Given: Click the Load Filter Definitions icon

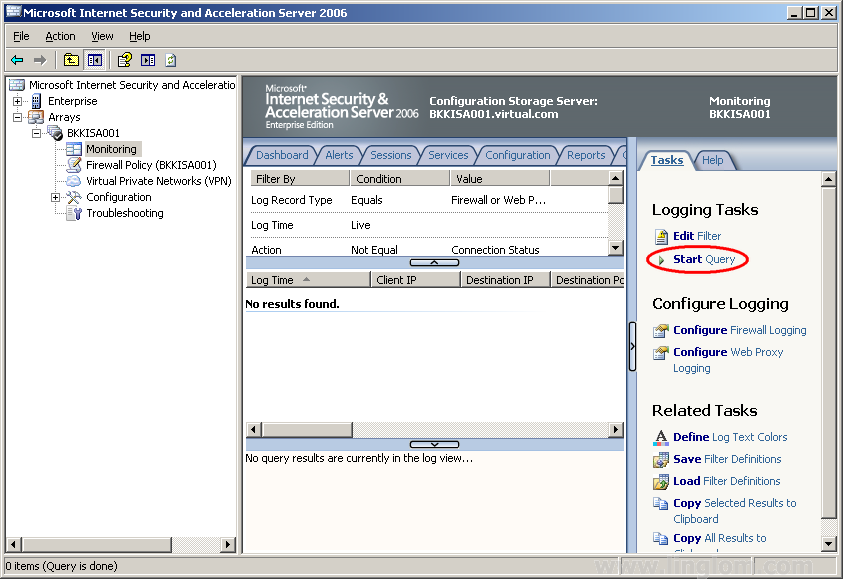Looking at the screenshot, I should (661, 482).
